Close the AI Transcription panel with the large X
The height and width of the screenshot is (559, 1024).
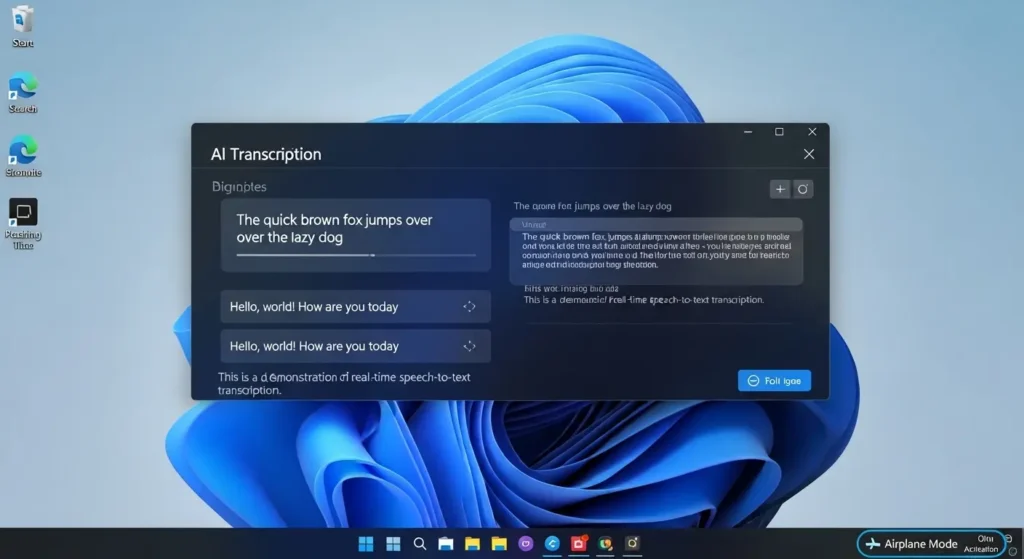click(x=809, y=154)
